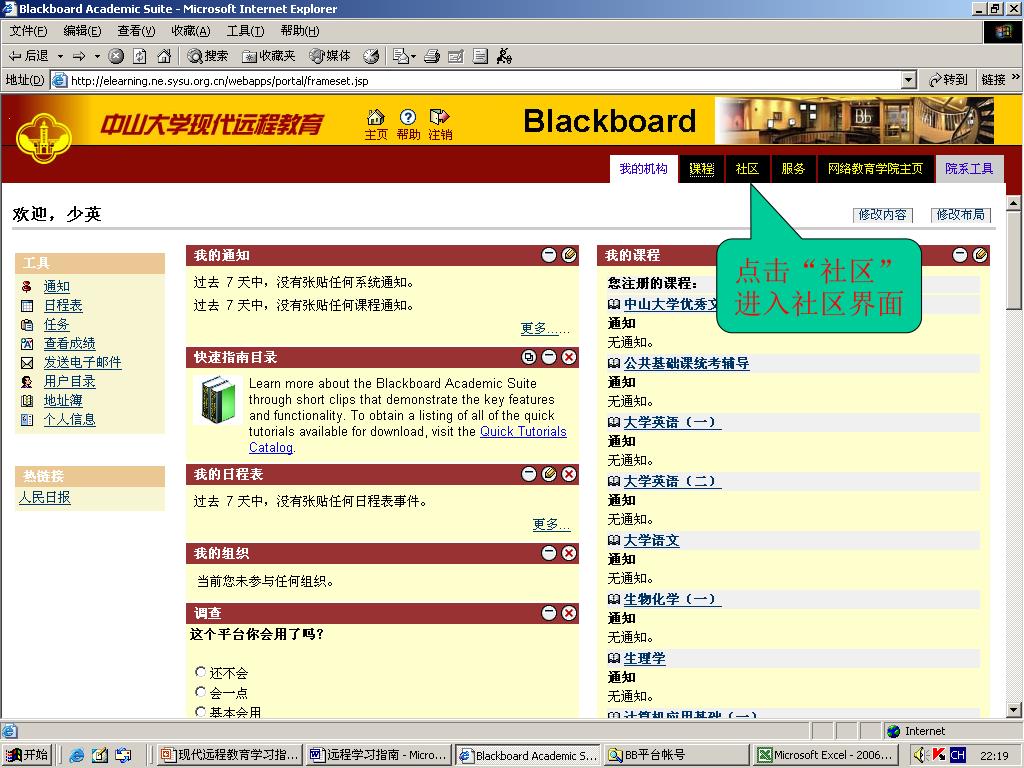The width and height of the screenshot is (1024, 768).
Task: Open the 收藏 Favorites menu
Action: [x=191, y=31]
